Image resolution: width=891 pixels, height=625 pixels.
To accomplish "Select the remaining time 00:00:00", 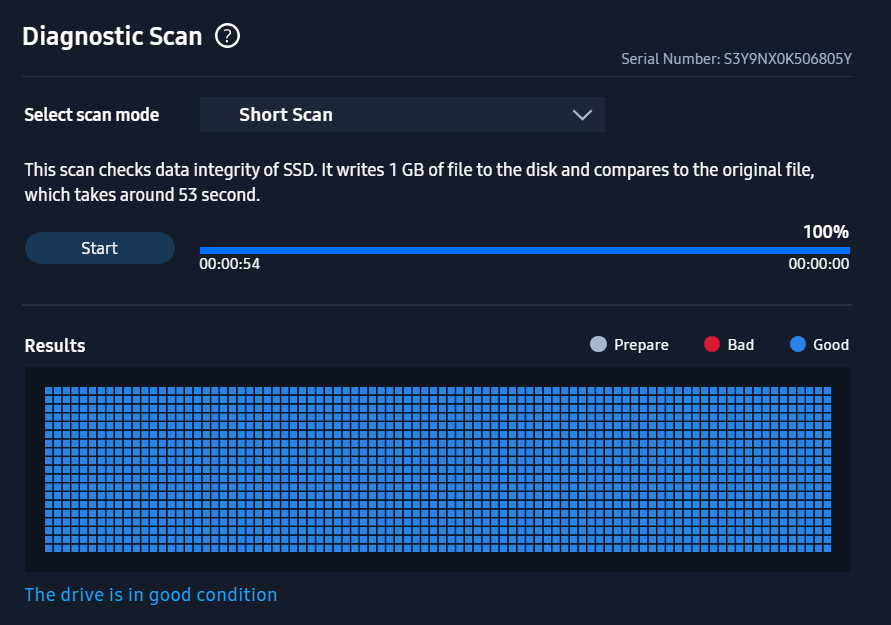I will (819, 264).
